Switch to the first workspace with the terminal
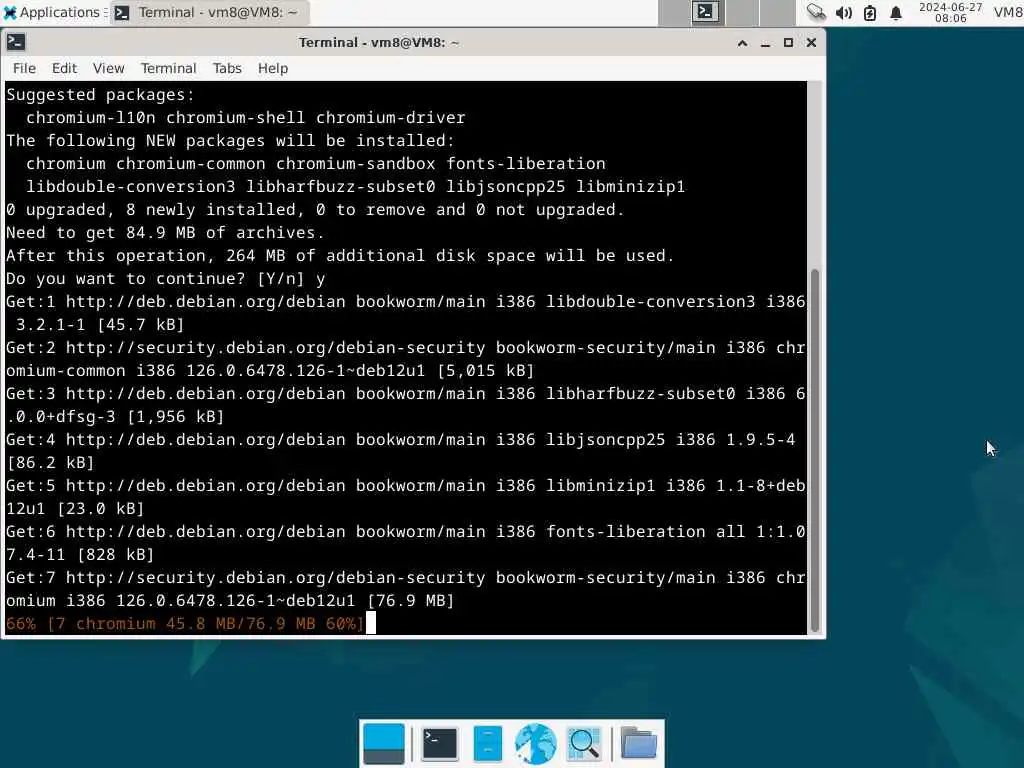The height and width of the screenshot is (768, 1024). (707, 12)
